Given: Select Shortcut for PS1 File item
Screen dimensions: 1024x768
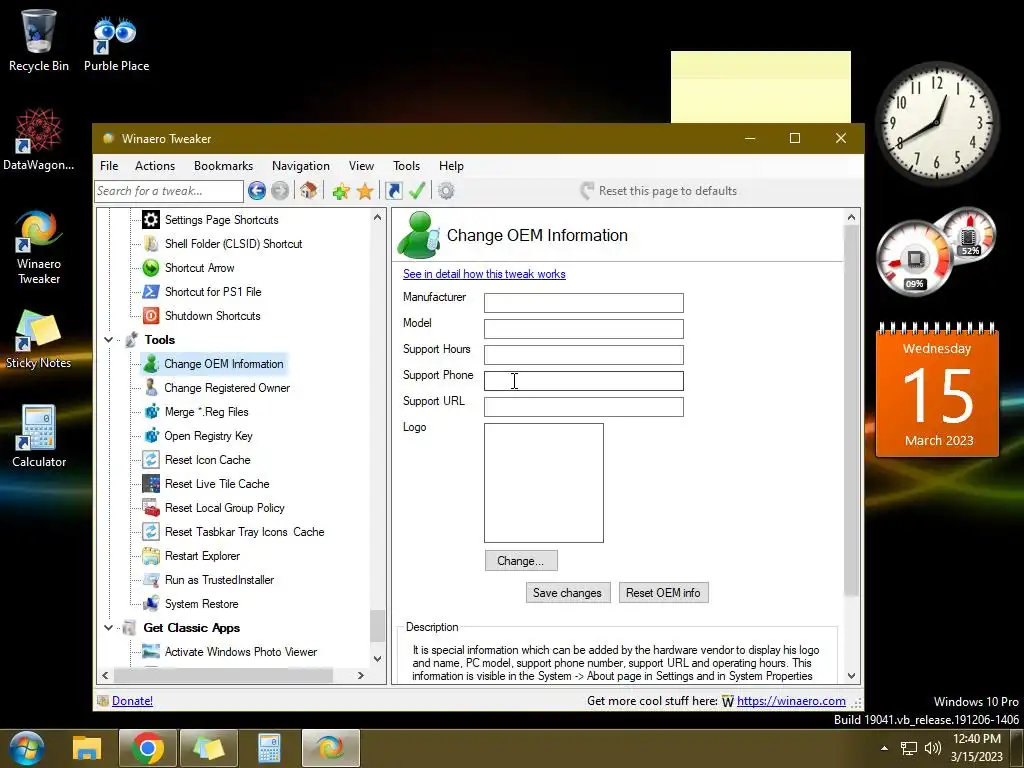Looking at the screenshot, I should (x=213, y=292).
